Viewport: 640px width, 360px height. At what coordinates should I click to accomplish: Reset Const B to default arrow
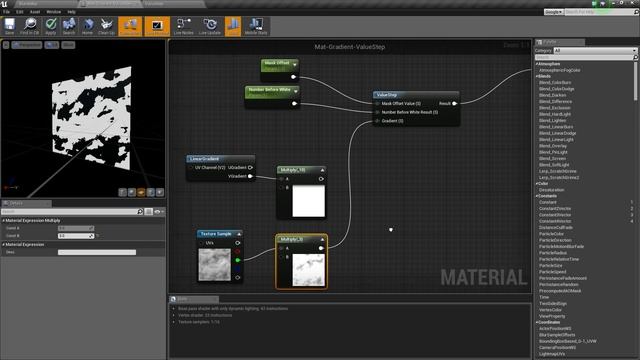coord(98,236)
